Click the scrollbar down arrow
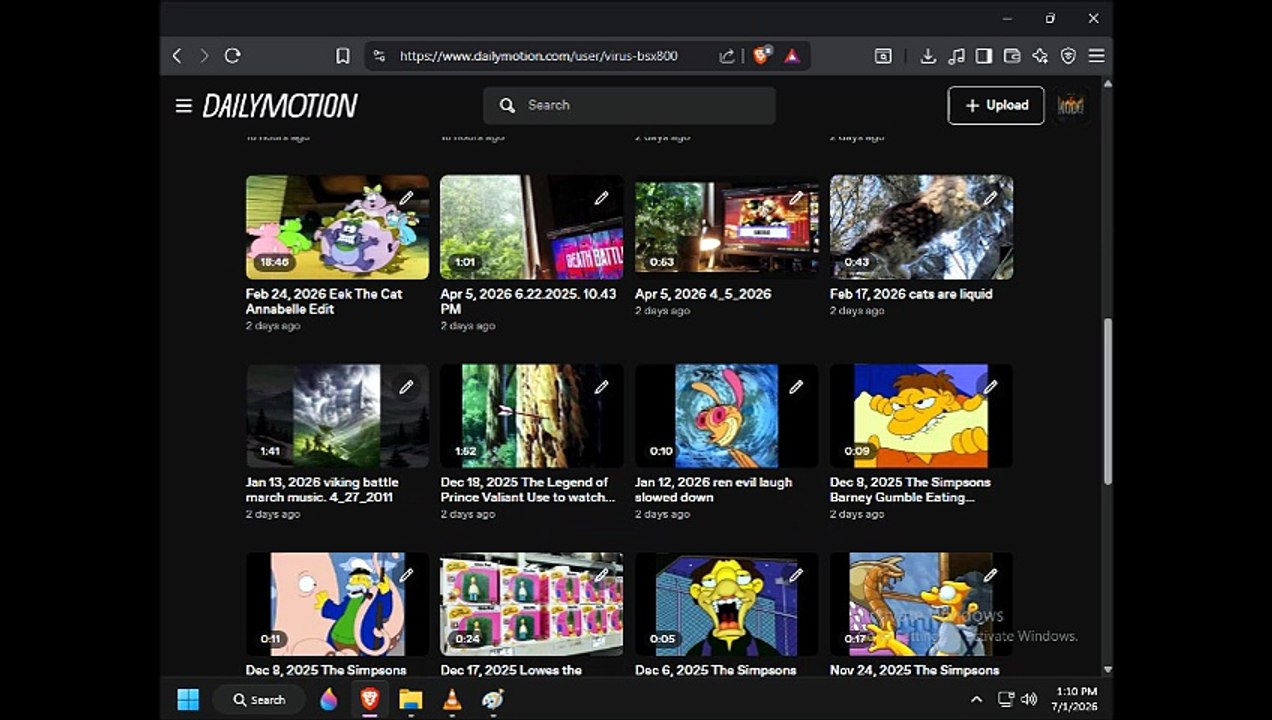Screen dimensions: 1272x720 pyautogui.click(x=1107, y=670)
